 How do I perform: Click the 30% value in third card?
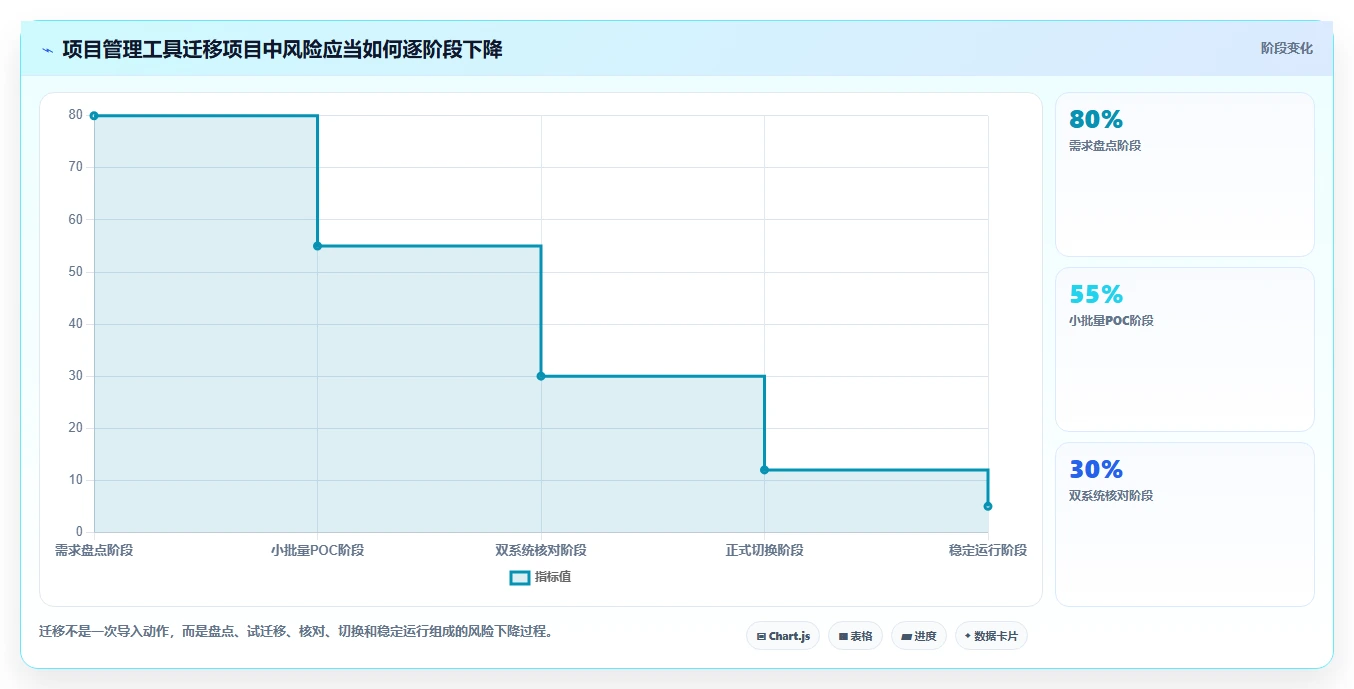click(x=1096, y=470)
